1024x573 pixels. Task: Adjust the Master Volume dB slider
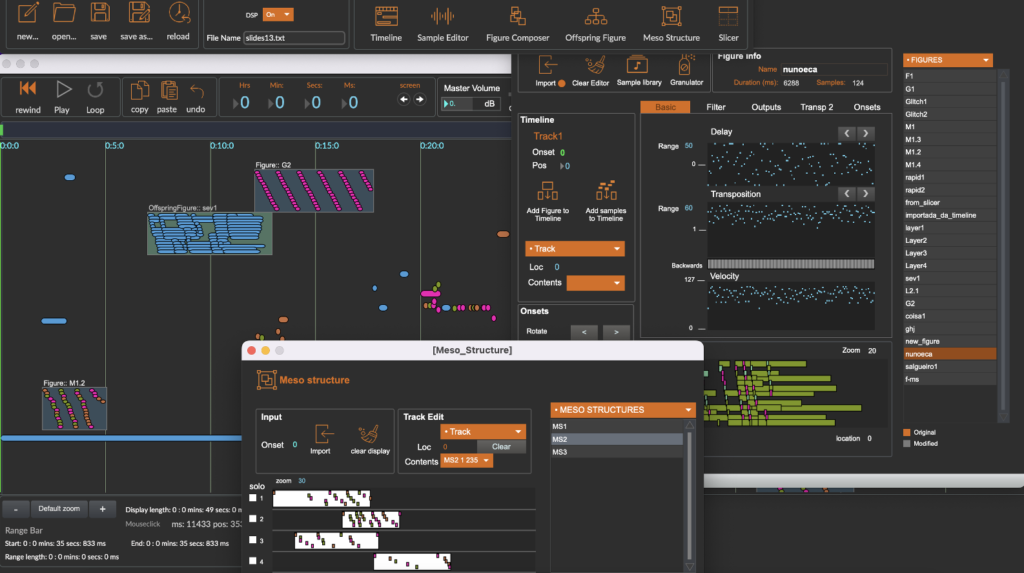pos(470,104)
